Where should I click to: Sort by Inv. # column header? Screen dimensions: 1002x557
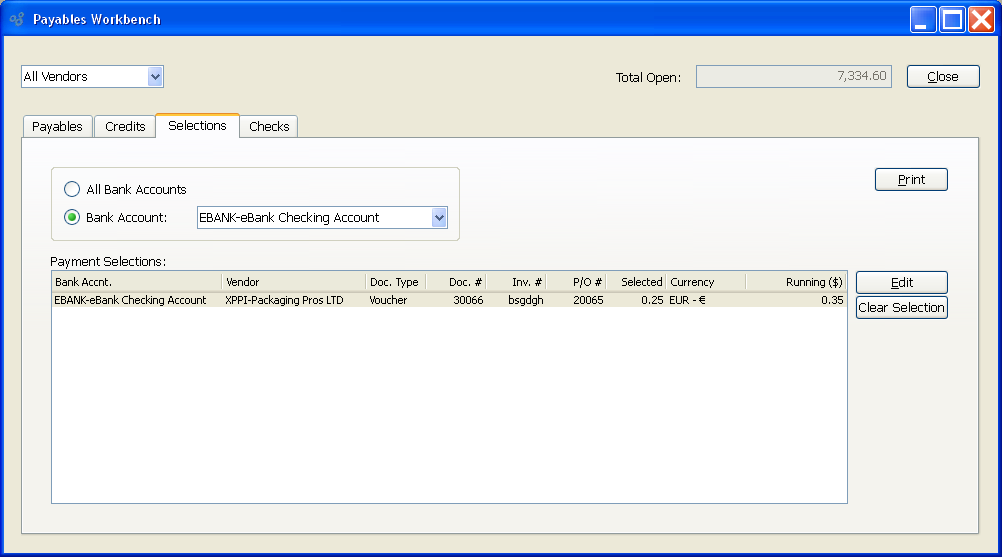click(x=516, y=282)
